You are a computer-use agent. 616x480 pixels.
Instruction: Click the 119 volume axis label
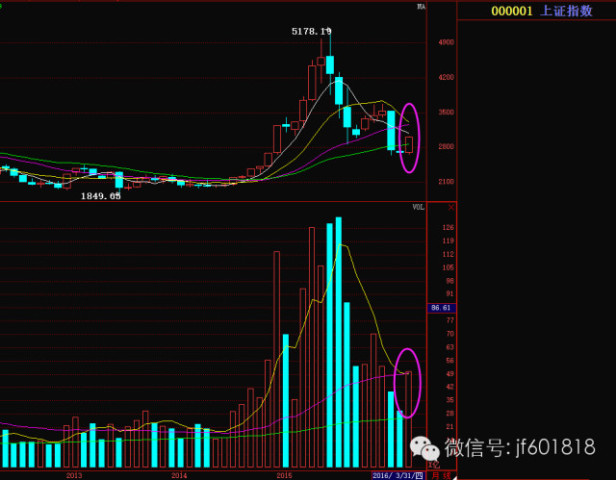point(448,241)
